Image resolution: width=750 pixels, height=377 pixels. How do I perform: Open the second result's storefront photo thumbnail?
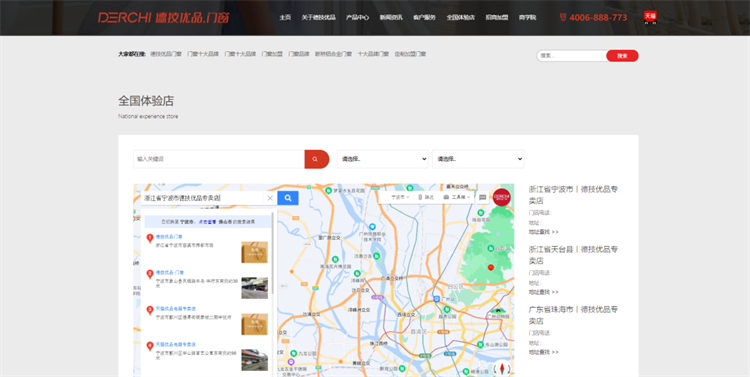254,288
